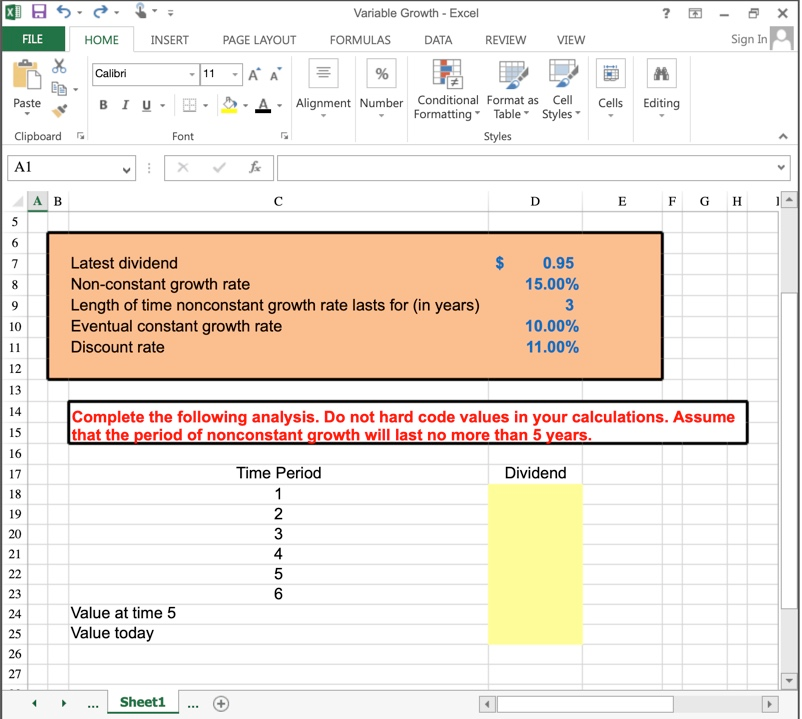
Task: Open the Cell Styles gallery
Action: 563,90
